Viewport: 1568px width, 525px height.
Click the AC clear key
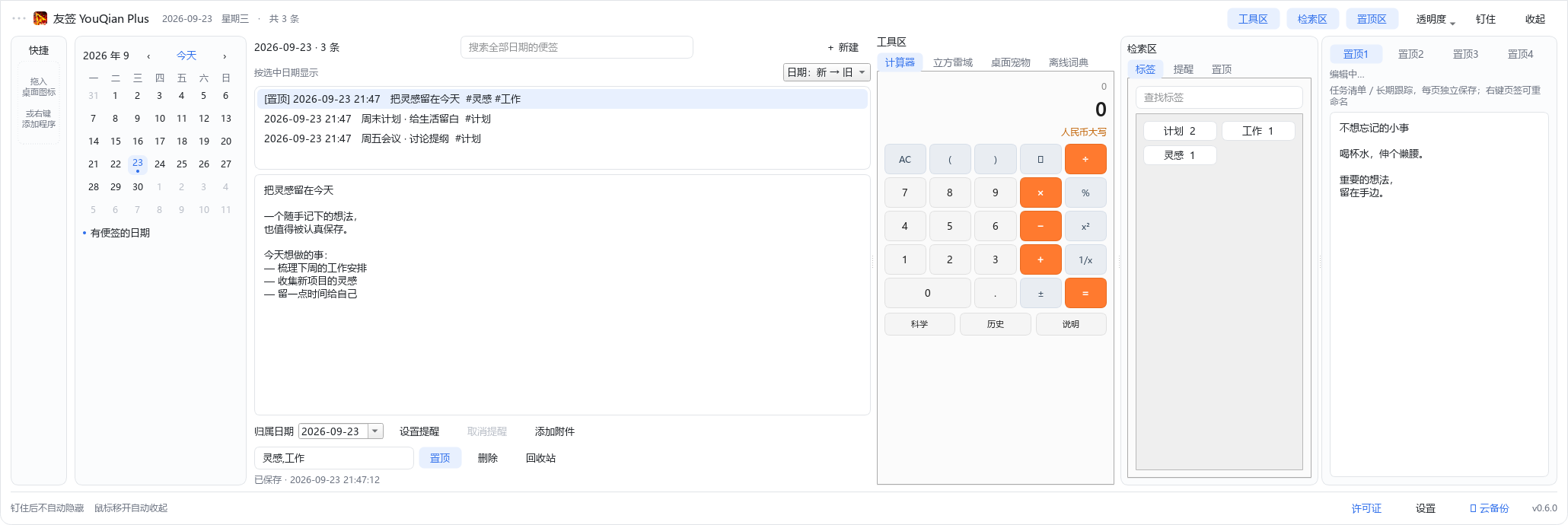click(x=905, y=159)
